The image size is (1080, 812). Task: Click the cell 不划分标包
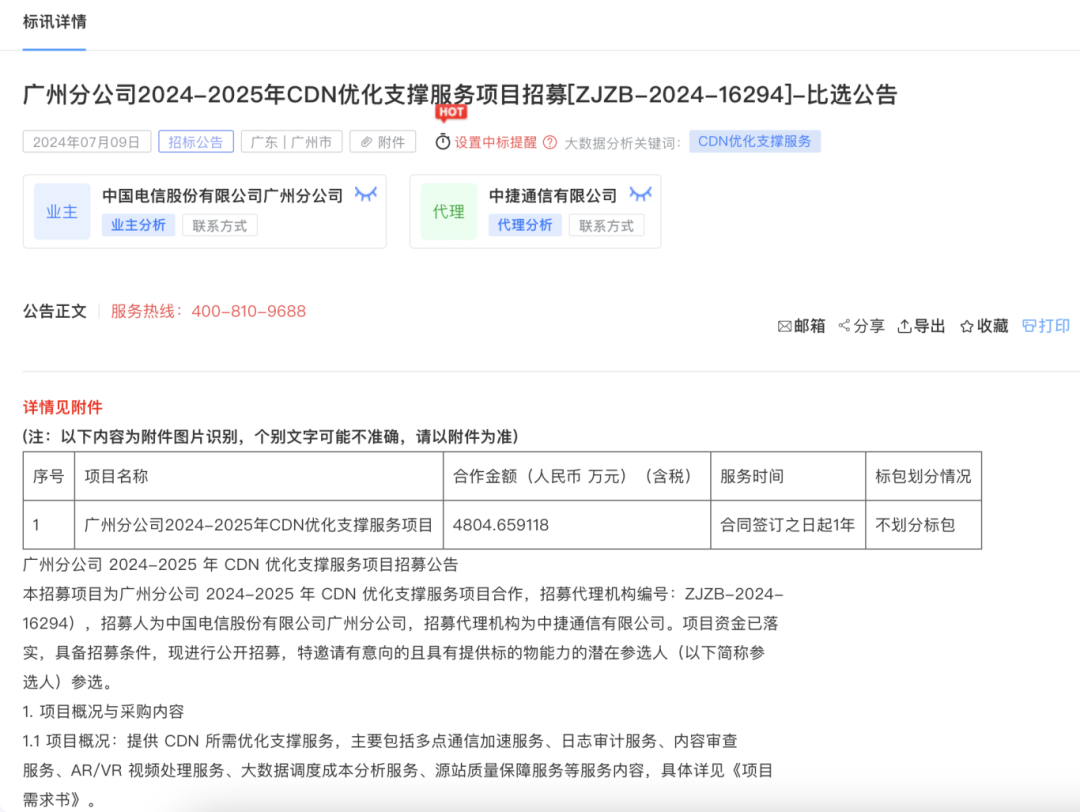(x=923, y=525)
